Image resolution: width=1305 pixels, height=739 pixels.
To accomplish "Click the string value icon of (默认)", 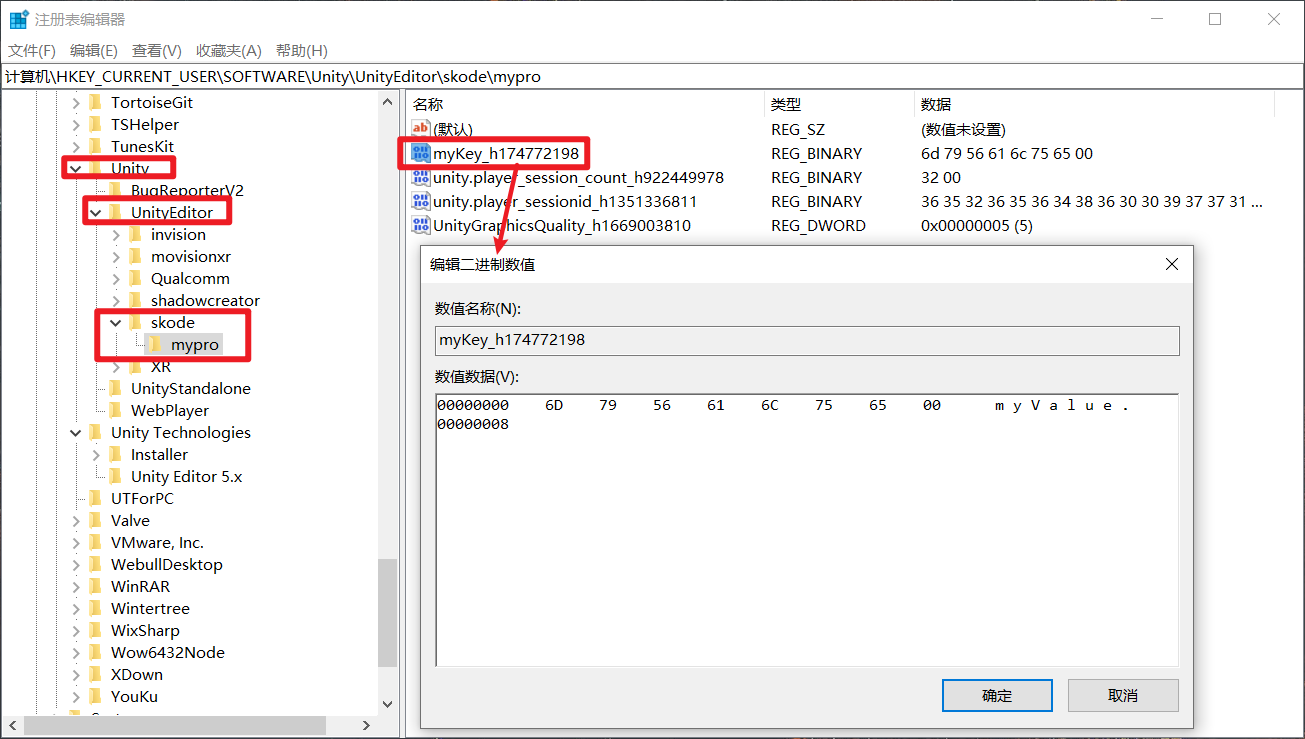I will [421, 129].
